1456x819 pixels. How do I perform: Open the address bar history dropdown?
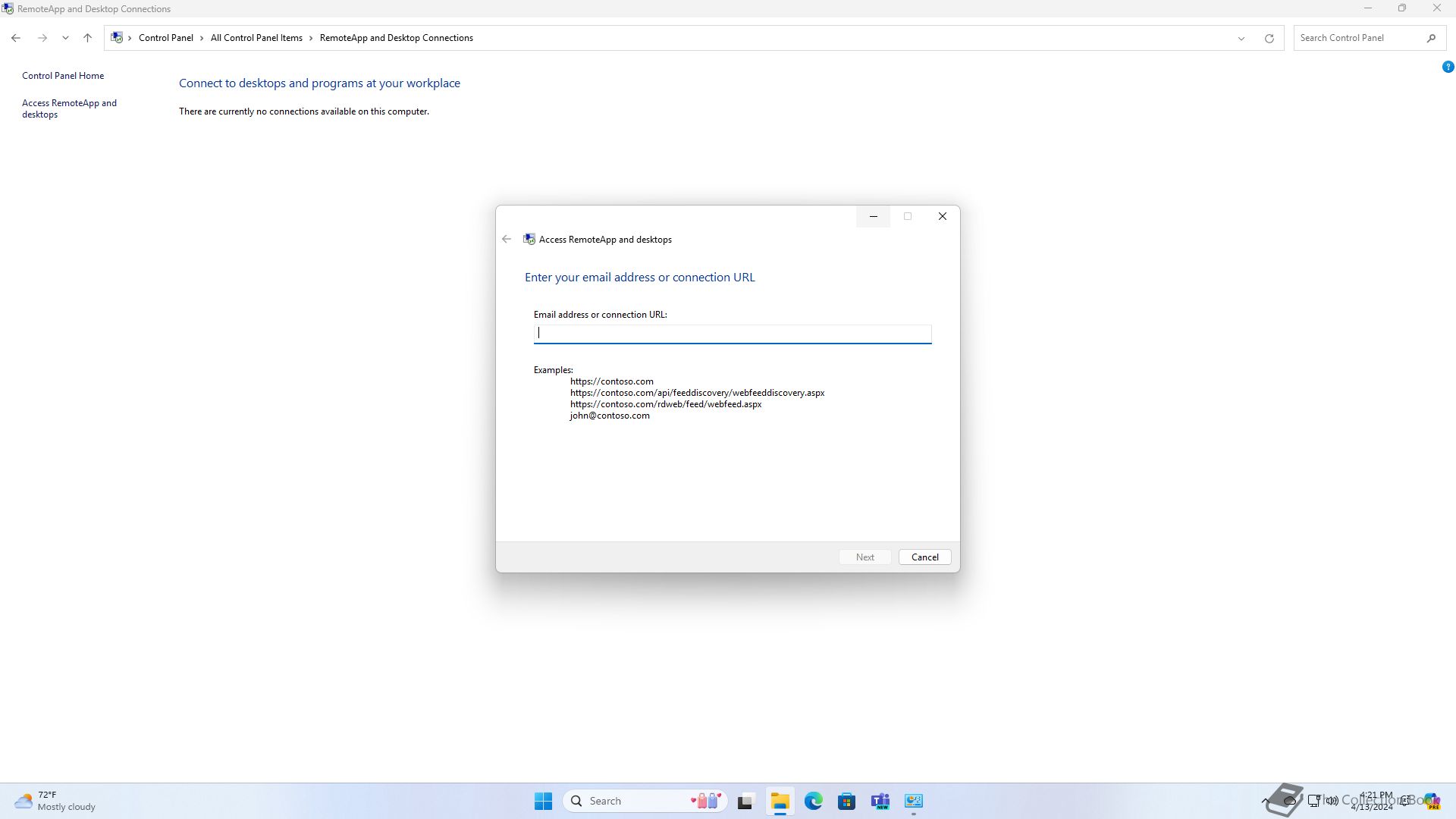click(1241, 38)
